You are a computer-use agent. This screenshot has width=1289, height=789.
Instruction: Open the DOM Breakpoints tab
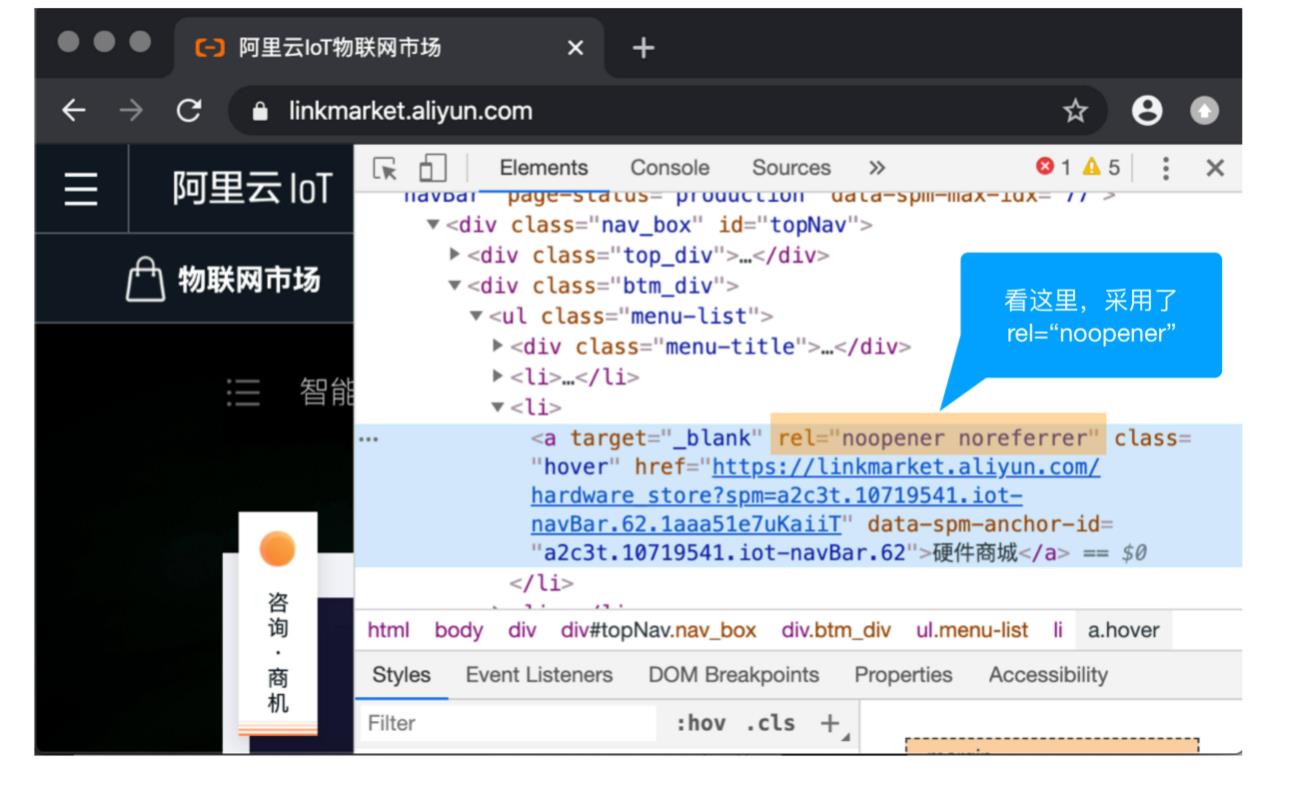tap(733, 675)
